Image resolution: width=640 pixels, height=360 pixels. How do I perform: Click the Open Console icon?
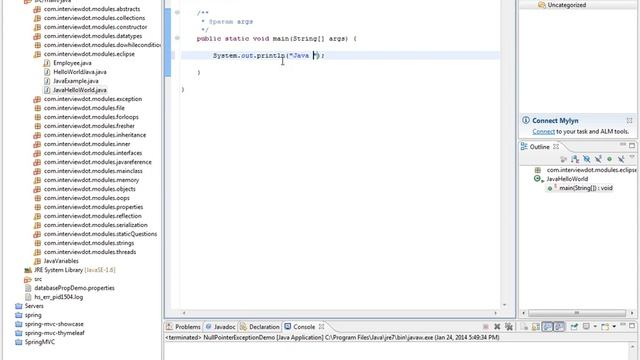(x=605, y=327)
